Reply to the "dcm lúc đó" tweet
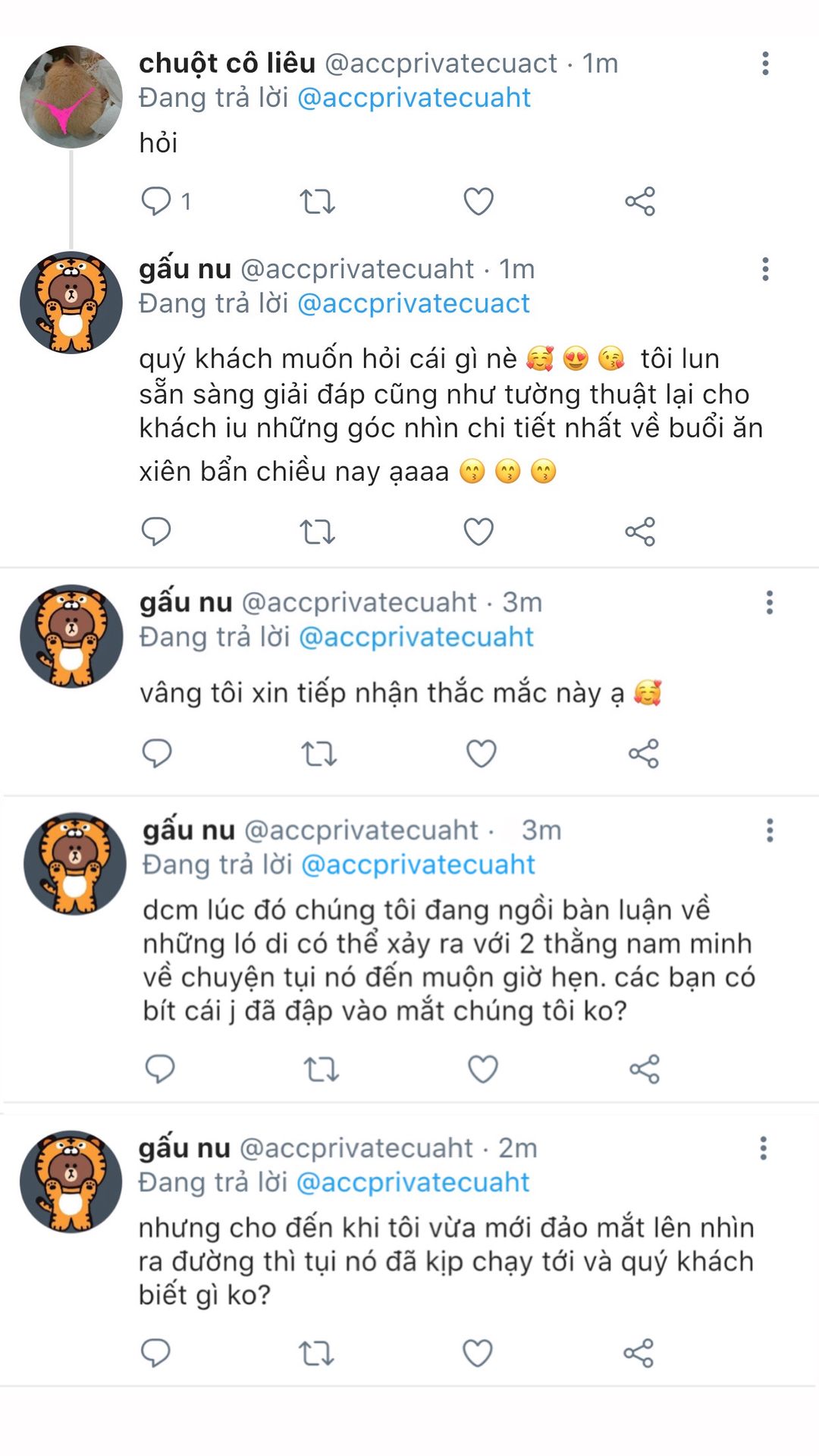The width and height of the screenshot is (819, 1456). tap(160, 1068)
